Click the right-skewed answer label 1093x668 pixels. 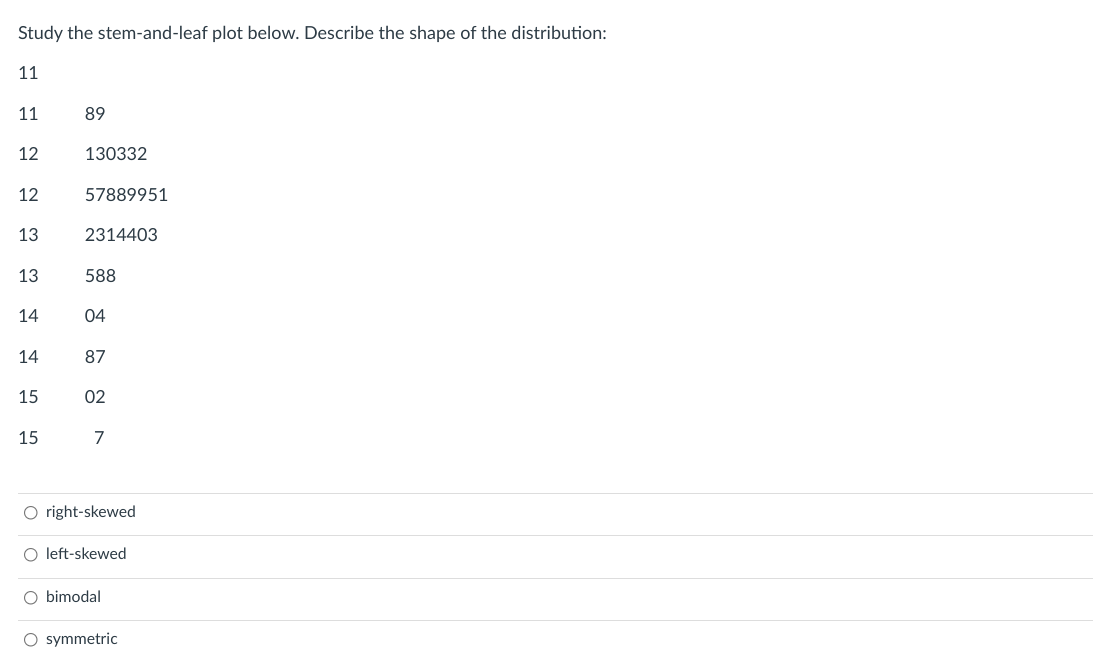tap(90, 512)
